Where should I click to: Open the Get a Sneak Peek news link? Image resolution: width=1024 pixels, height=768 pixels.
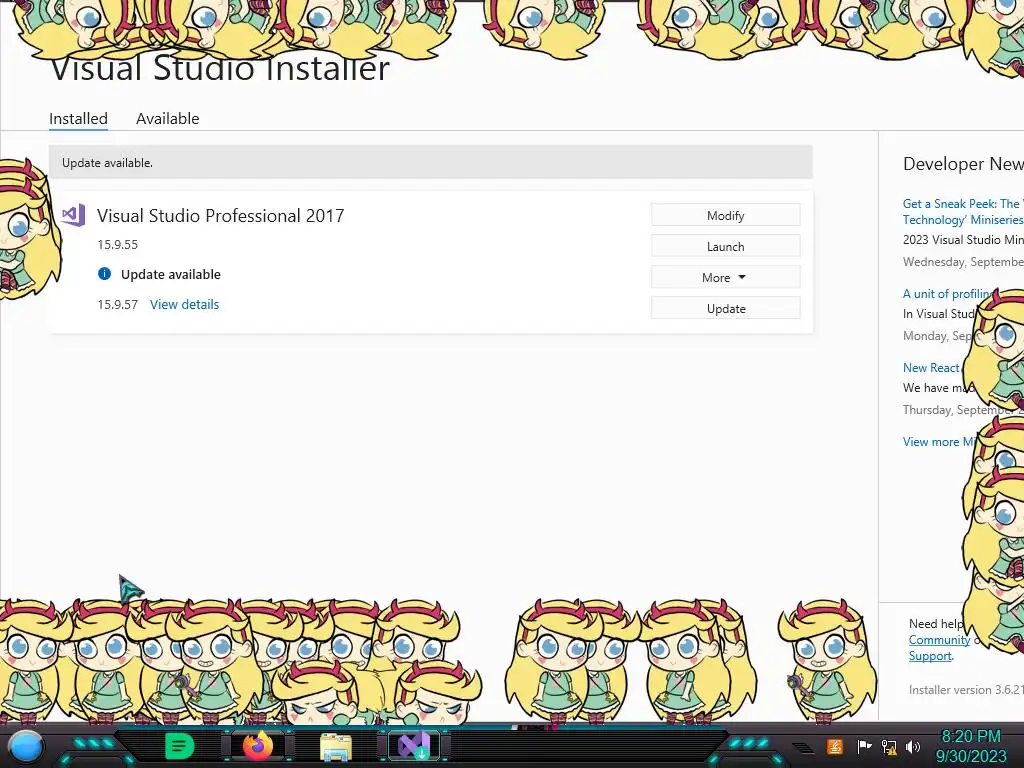coord(963,212)
